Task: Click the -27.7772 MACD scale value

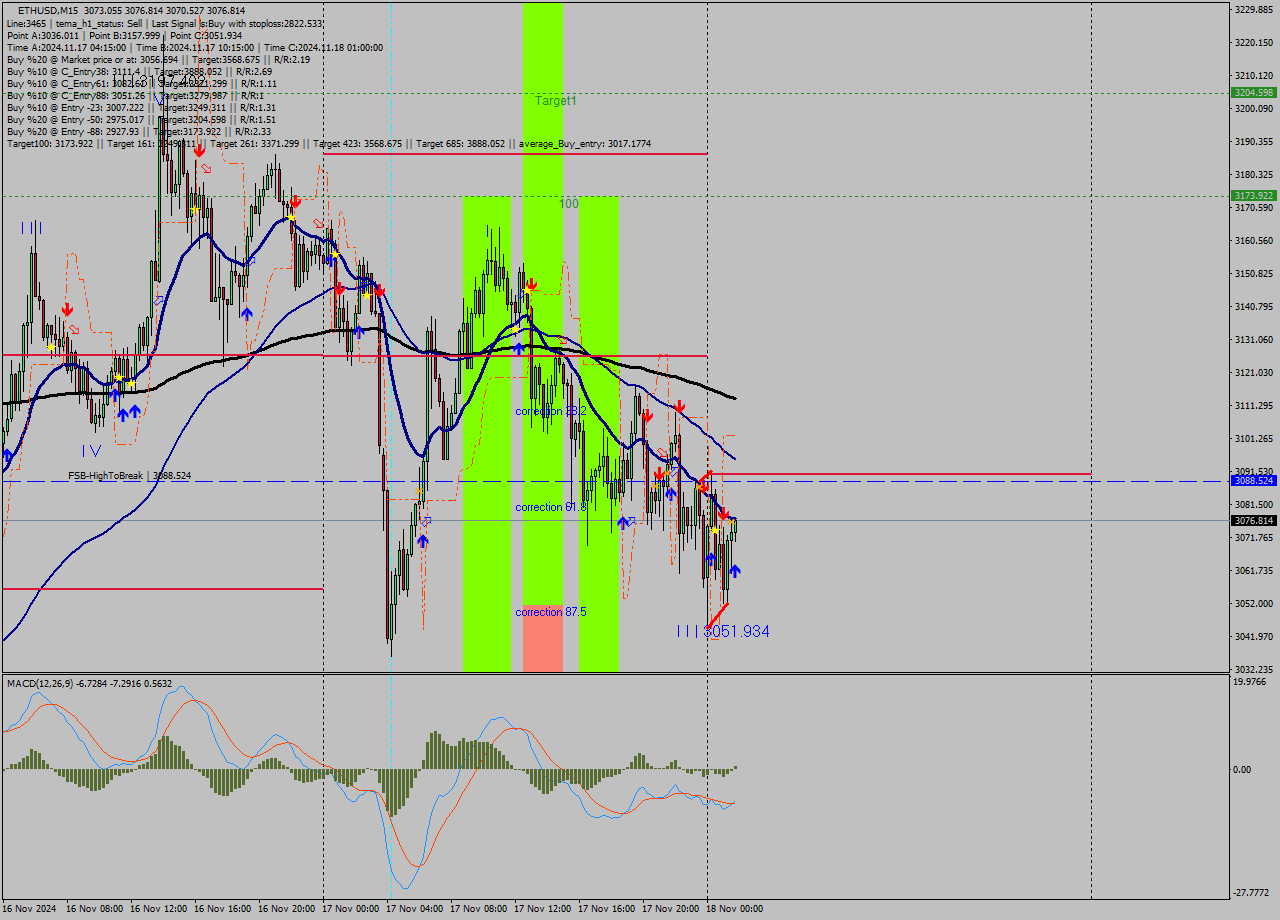Action: tap(1251, 892)
